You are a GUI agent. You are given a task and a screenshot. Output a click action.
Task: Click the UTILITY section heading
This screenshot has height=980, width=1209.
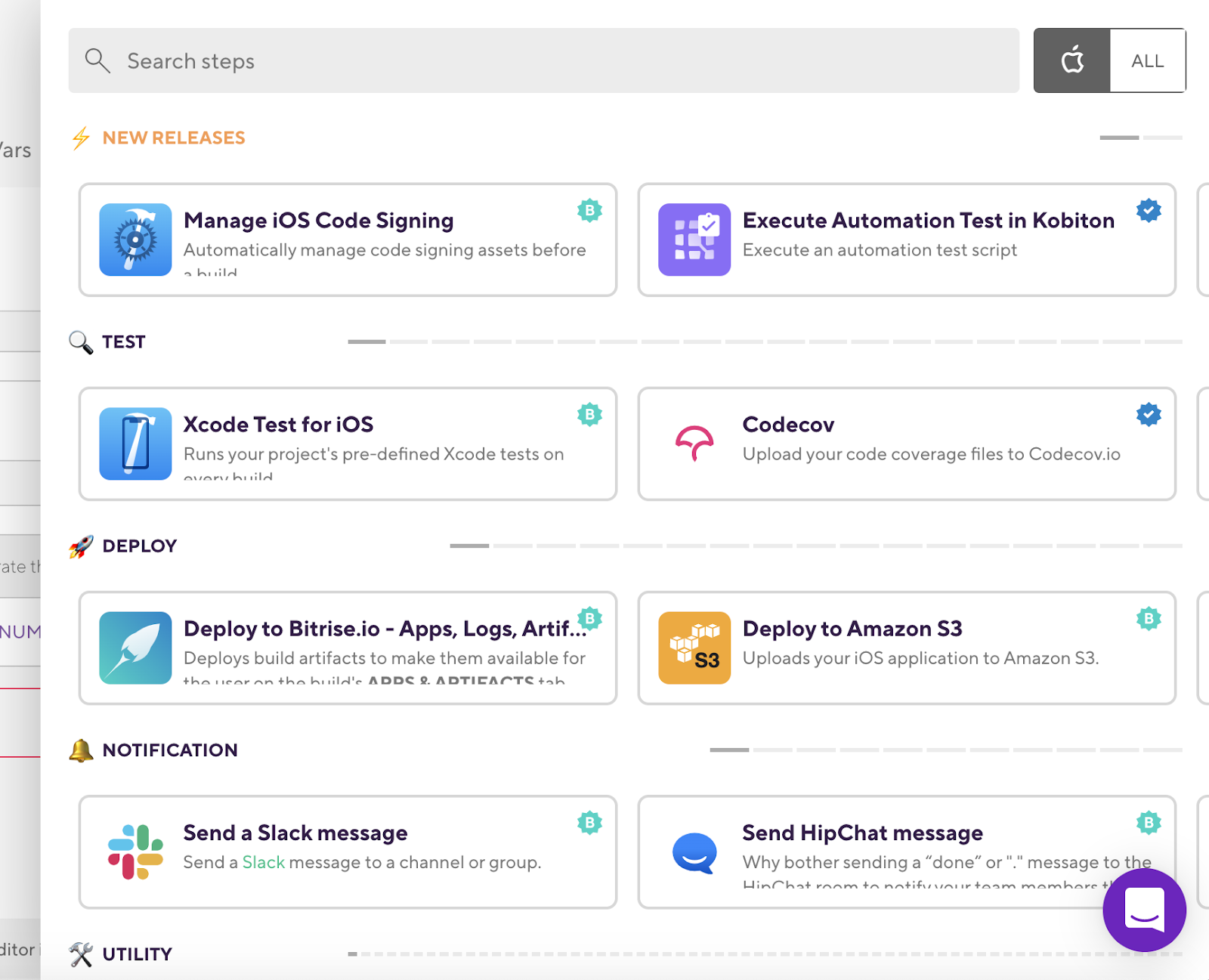(138, 954)
